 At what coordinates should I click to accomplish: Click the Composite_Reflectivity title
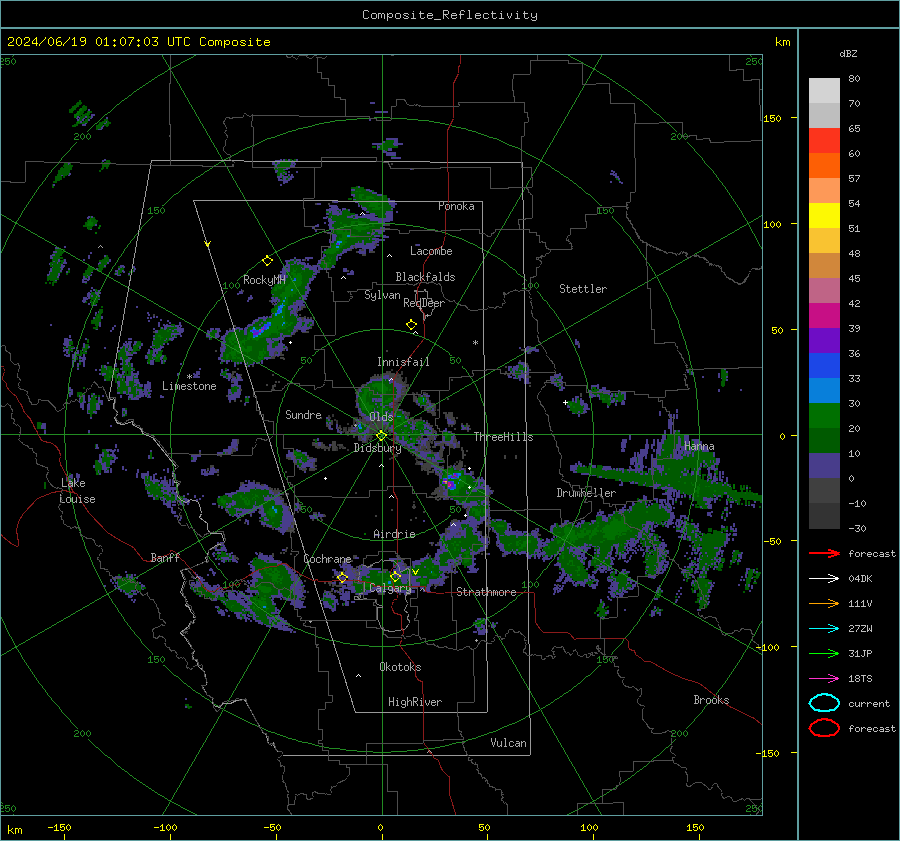click(x=450, y=15)
